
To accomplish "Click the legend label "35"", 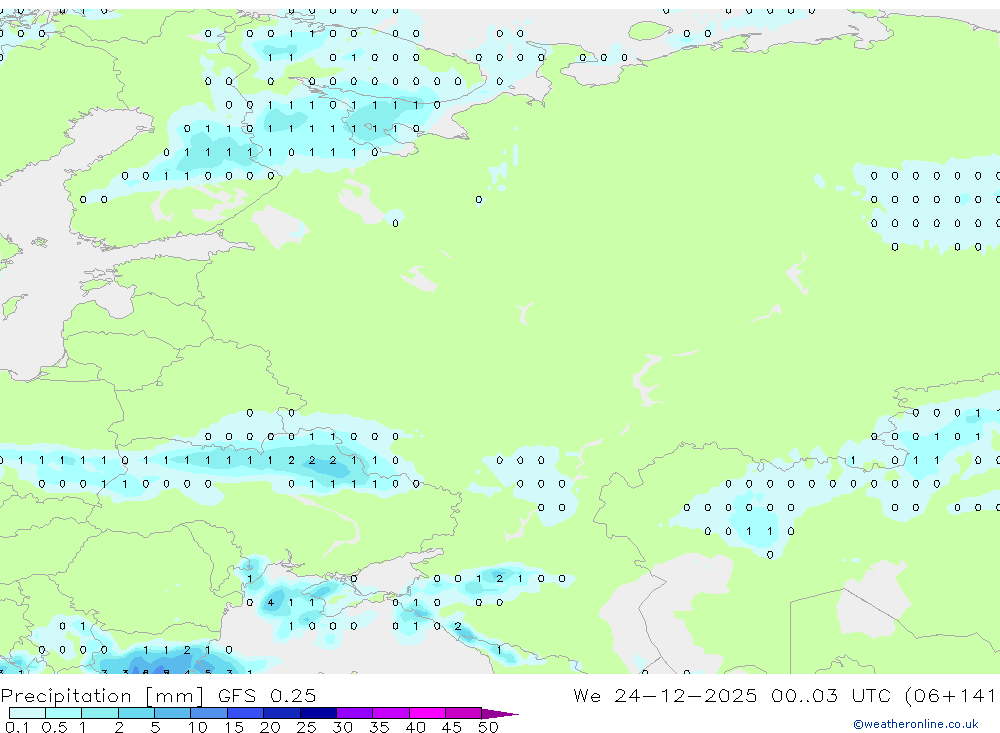I will point(379,727).
